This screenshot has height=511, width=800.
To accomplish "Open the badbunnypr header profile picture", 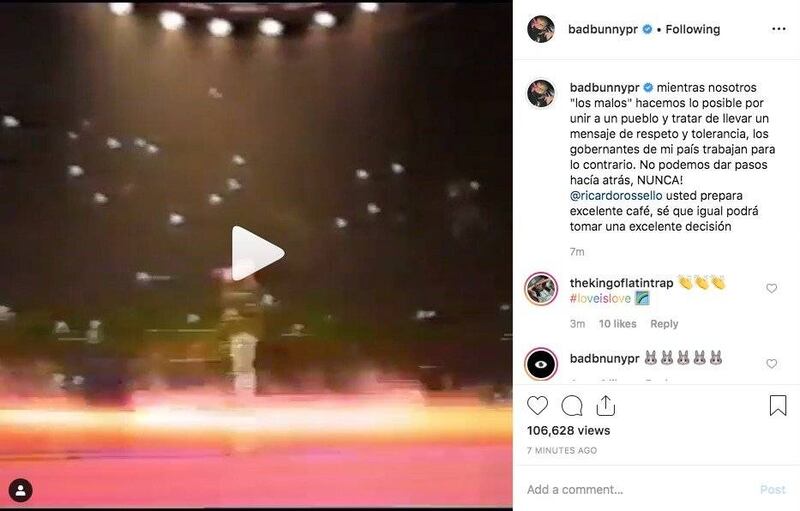I will (541, 29).
